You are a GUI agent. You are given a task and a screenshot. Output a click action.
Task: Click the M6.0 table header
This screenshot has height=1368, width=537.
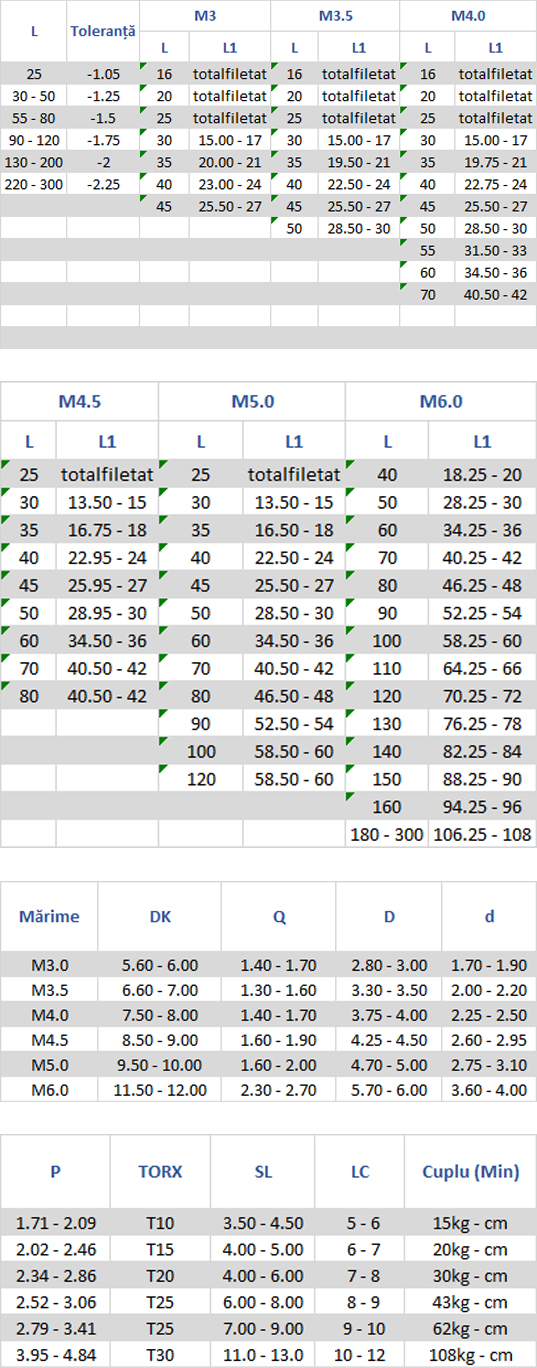tap(441, 401)
